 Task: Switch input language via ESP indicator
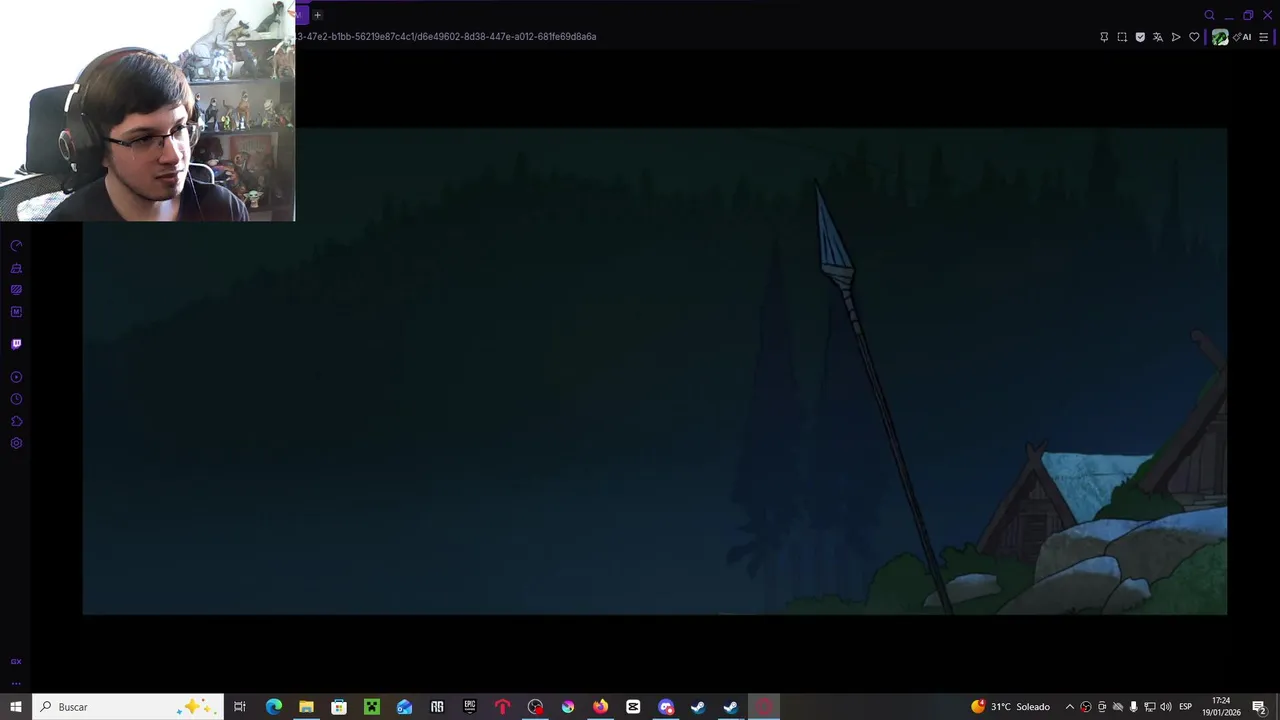click(1186, 707)
